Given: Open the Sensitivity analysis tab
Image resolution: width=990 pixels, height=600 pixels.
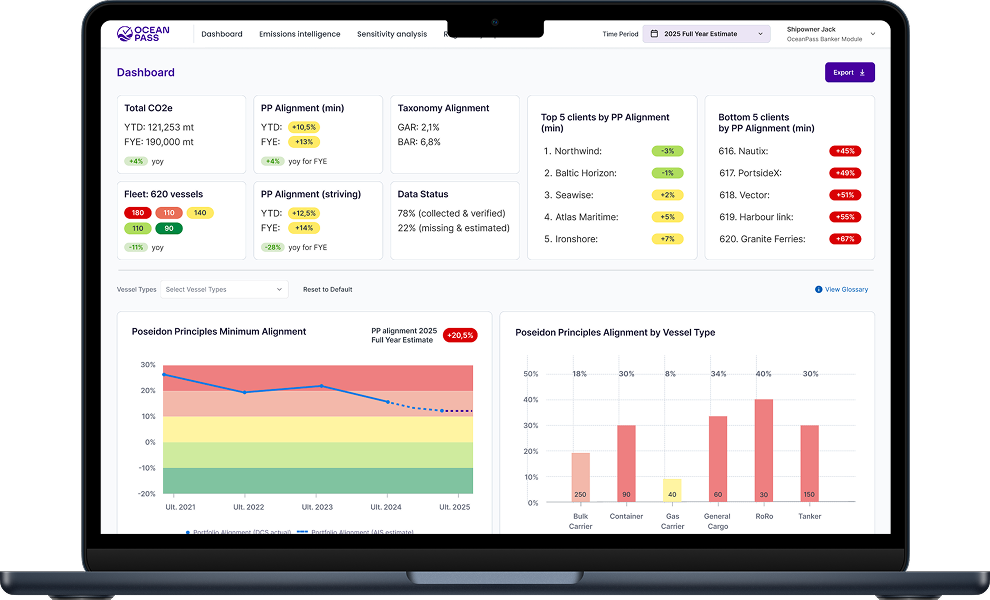Looking at the screenshot, I should click(392, 34).
